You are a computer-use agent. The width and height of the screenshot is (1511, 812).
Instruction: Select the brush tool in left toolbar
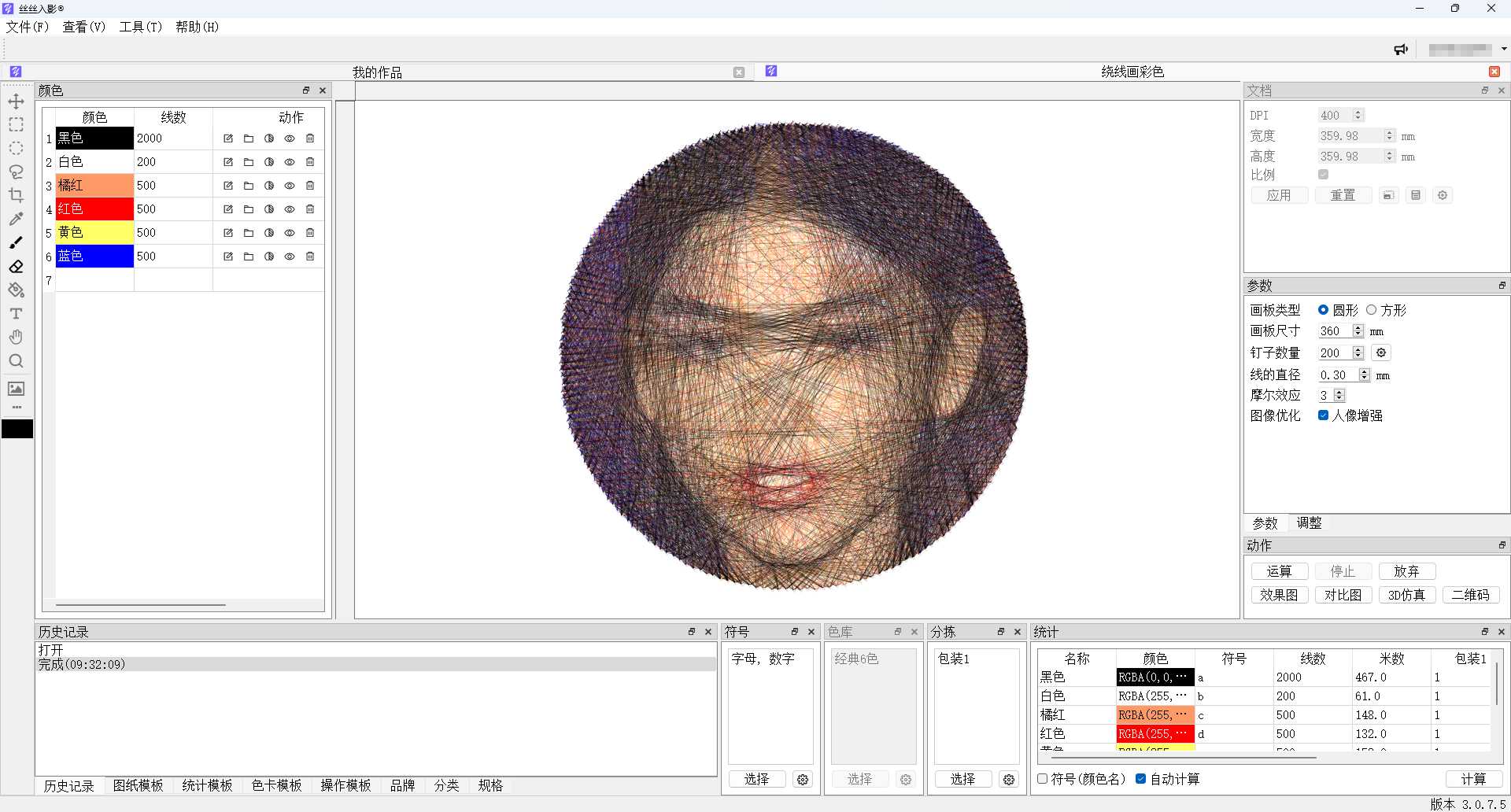[16, 243]
